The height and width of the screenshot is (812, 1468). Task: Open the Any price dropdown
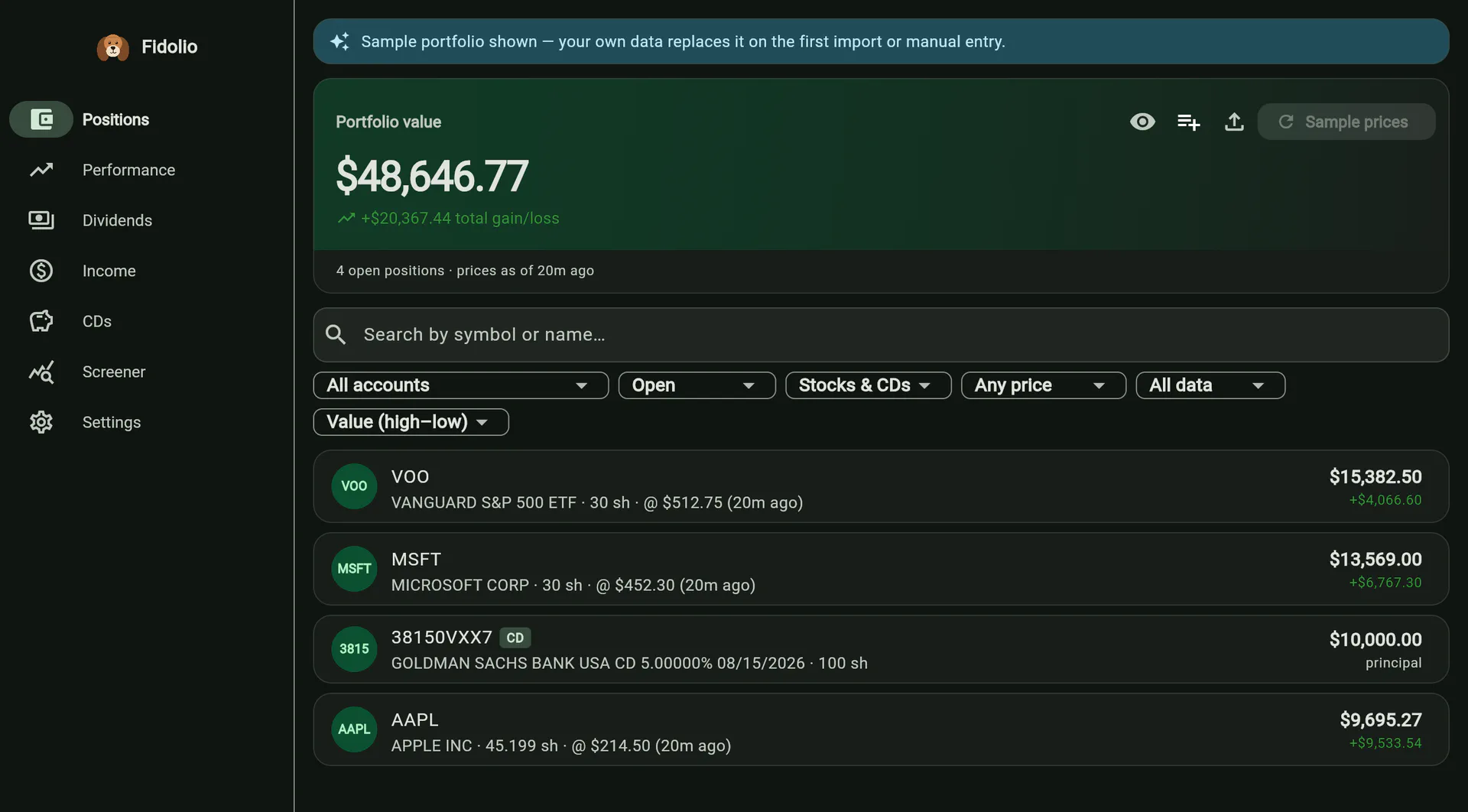[x=1044, y=385]
